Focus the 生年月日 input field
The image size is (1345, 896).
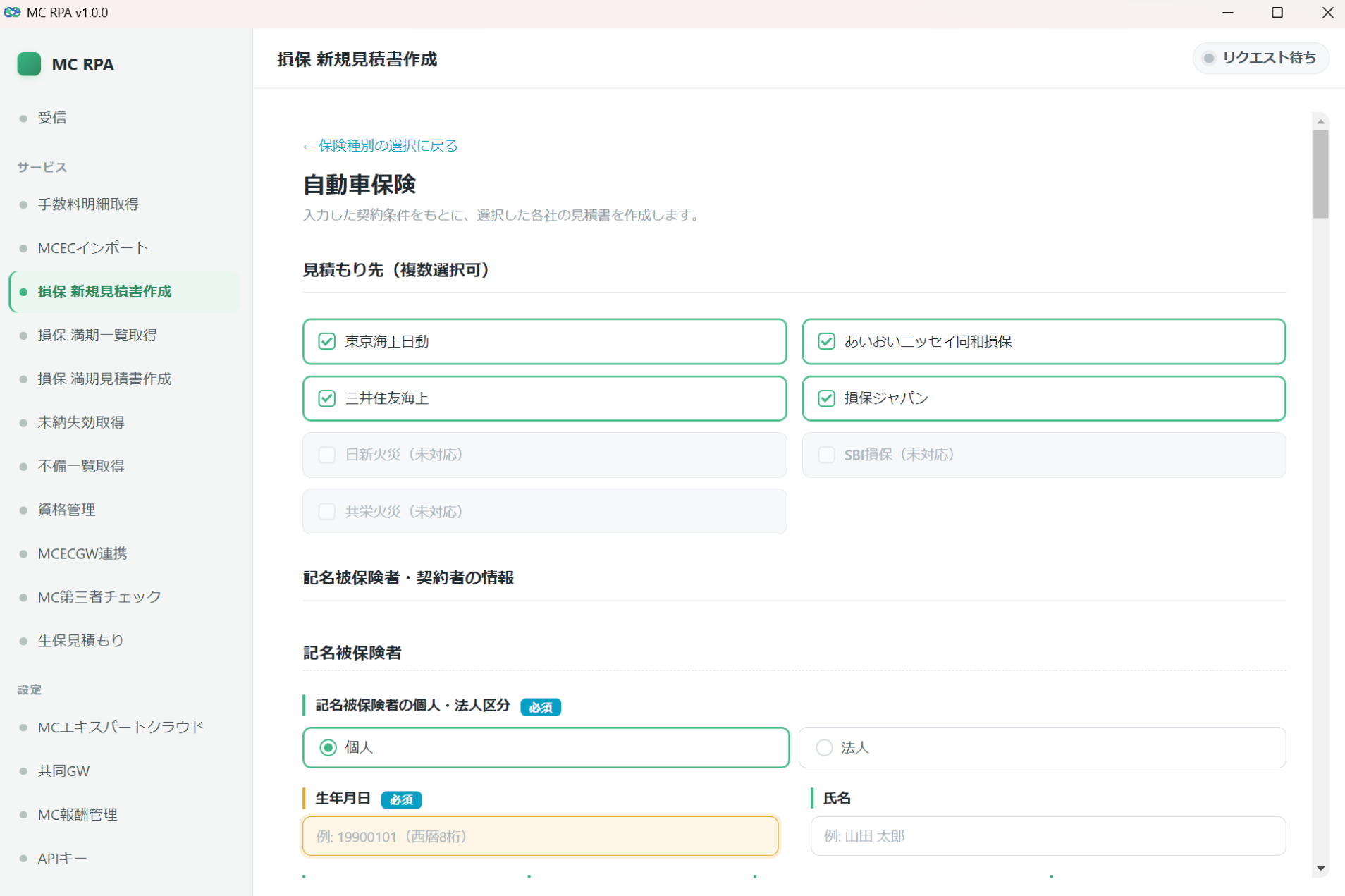point(541,836)
